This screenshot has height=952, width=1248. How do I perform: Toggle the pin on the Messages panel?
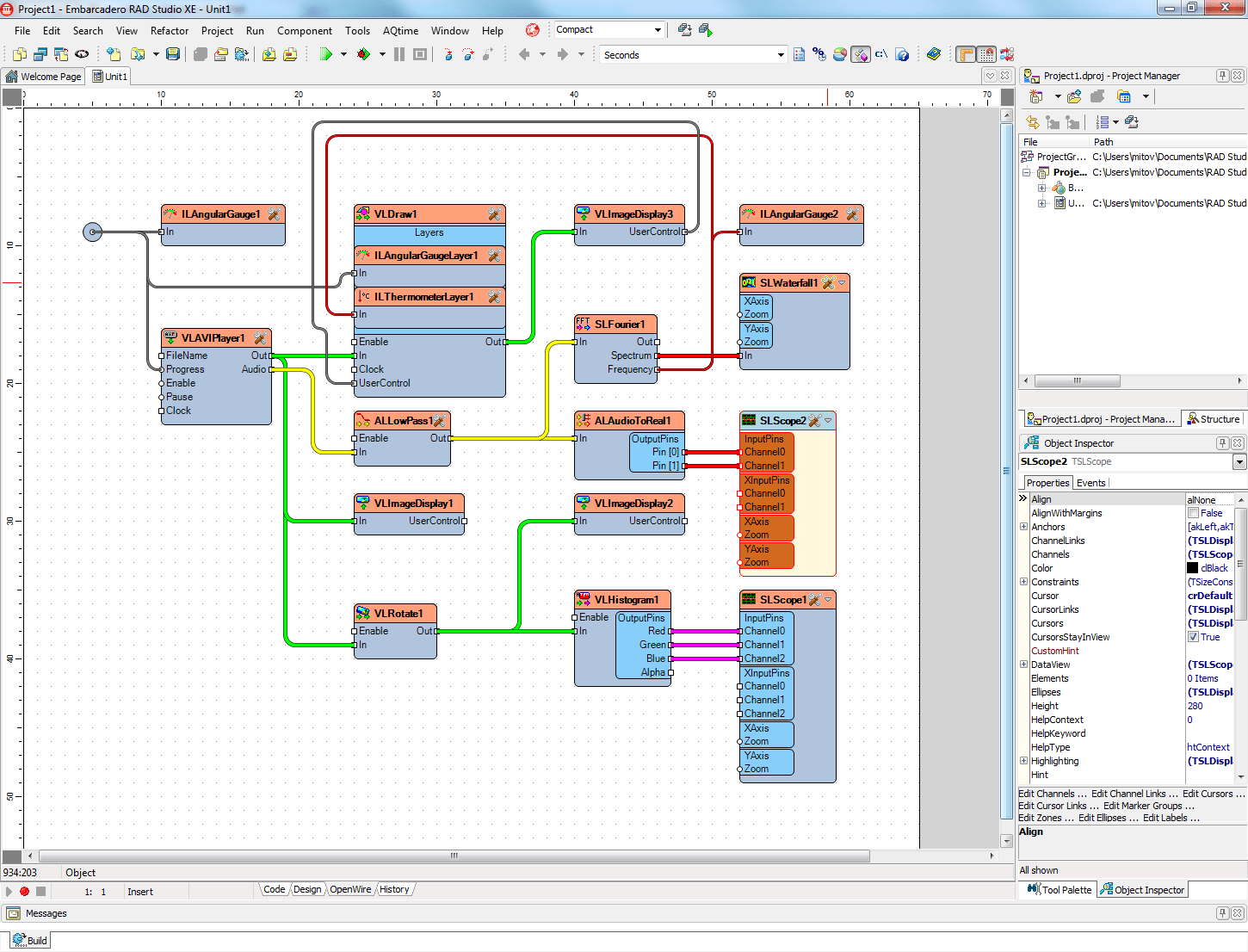1221,913
